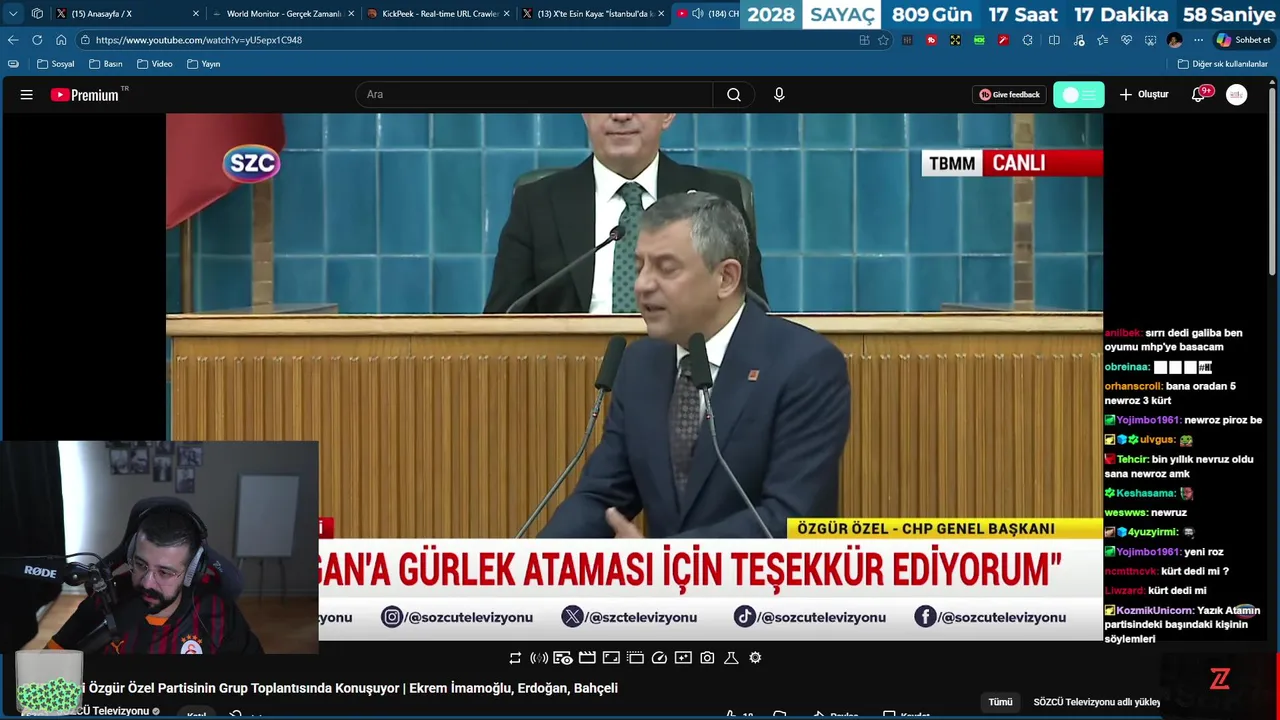Open the Yayın bookmarks folder
This screenshot has width=1280, height=720.
click(x=203, y=64)
